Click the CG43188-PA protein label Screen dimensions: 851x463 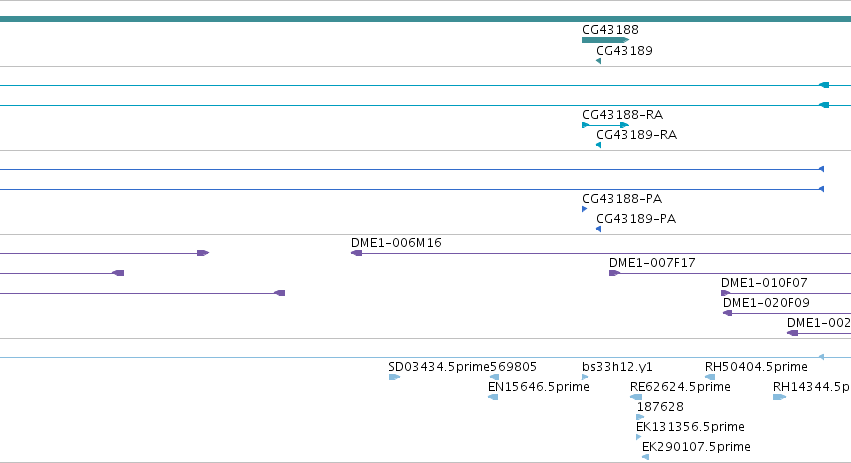[x=622, y=199]
